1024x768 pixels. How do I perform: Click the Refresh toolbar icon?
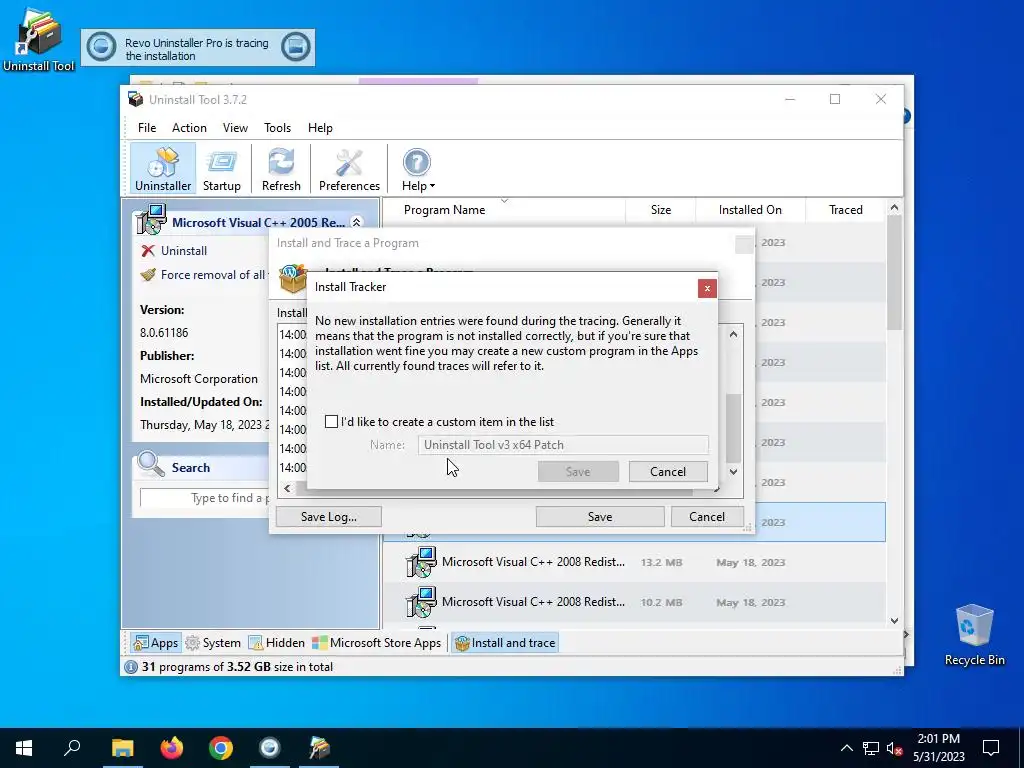coord(281,168)
